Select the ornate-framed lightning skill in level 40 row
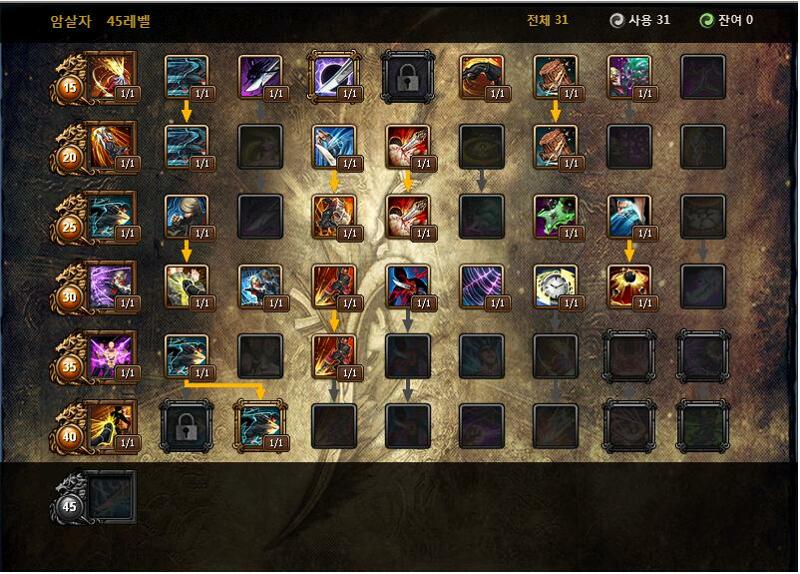 [x=260, y=427]
